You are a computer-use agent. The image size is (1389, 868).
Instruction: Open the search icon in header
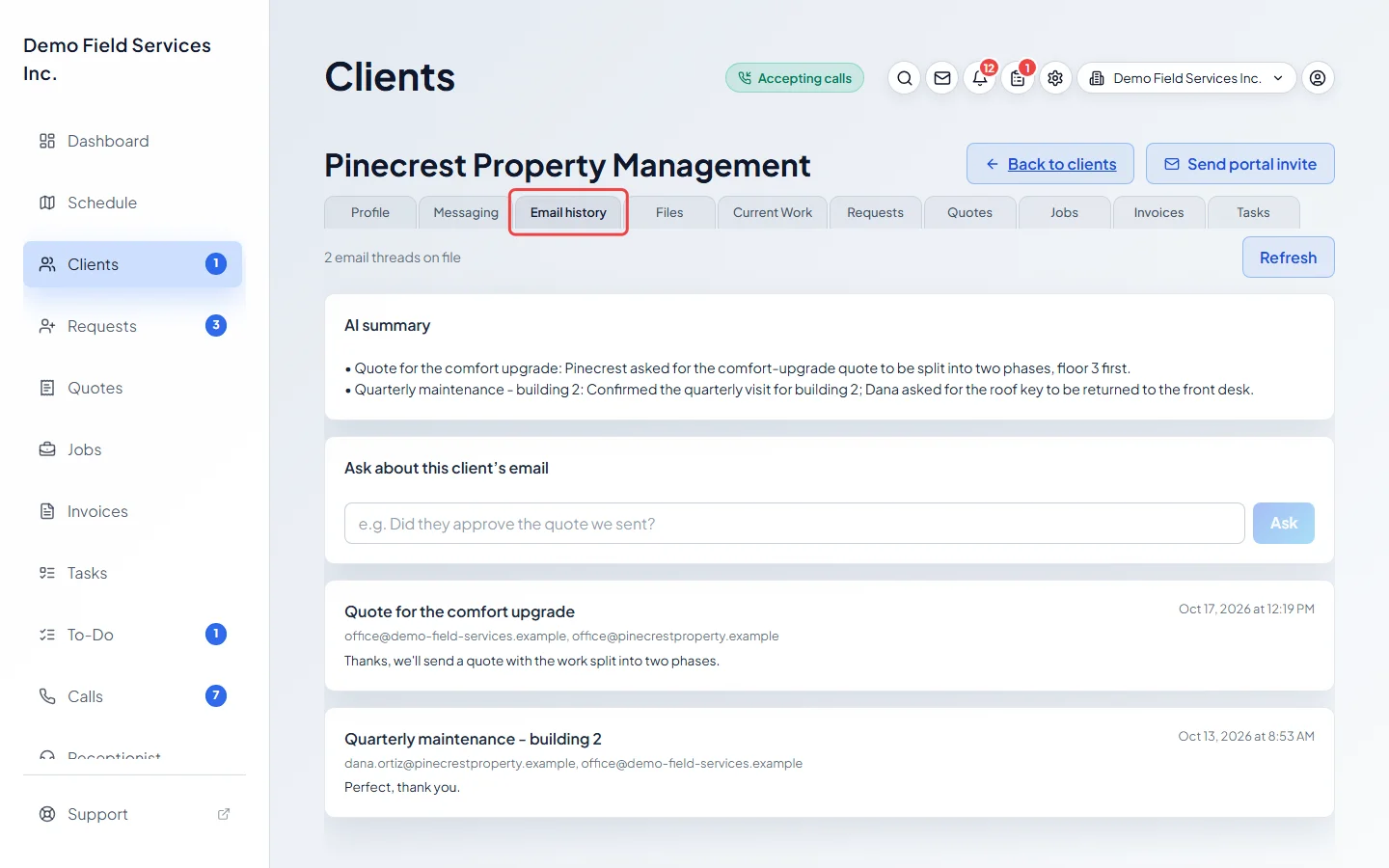pos(904,78)
